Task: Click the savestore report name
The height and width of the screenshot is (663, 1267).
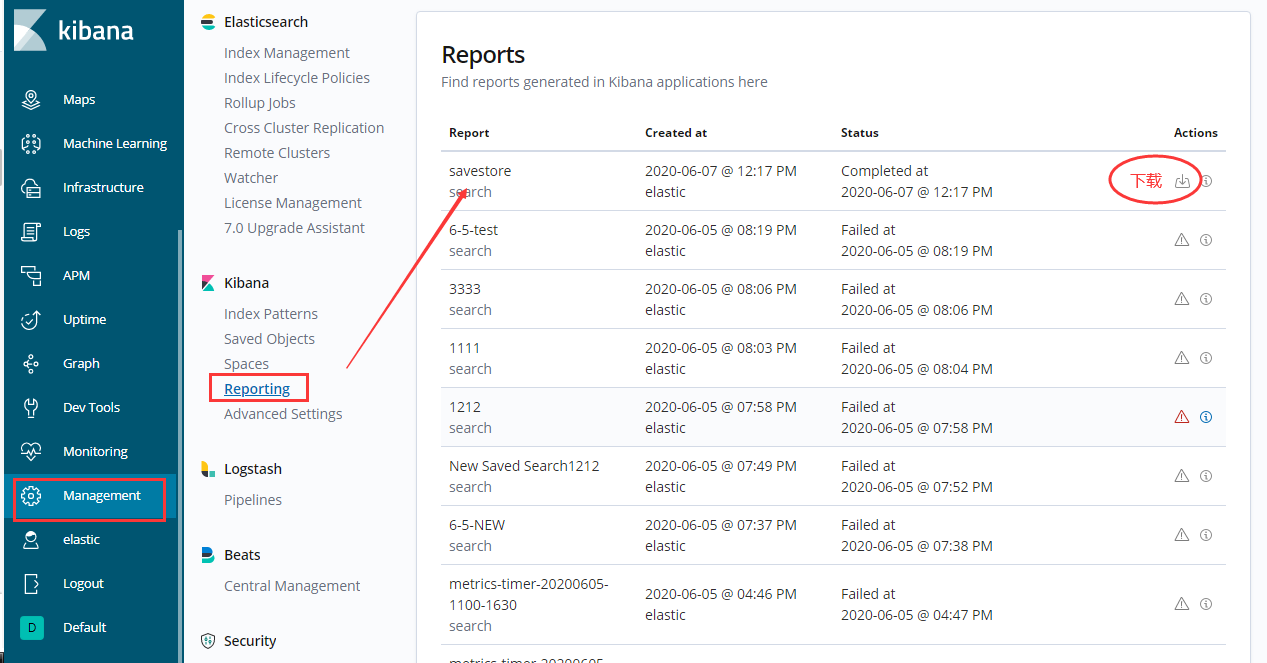Action: click(480, 171)
